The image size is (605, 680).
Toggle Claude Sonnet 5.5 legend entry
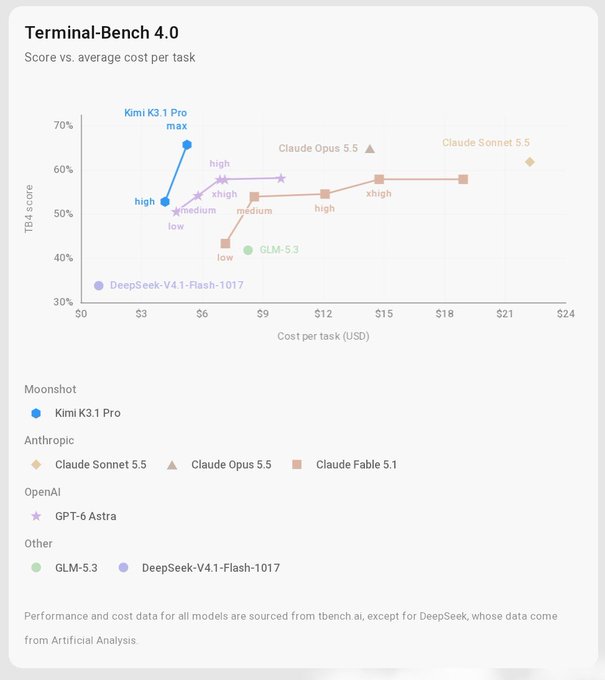click(x=89, y=465)
